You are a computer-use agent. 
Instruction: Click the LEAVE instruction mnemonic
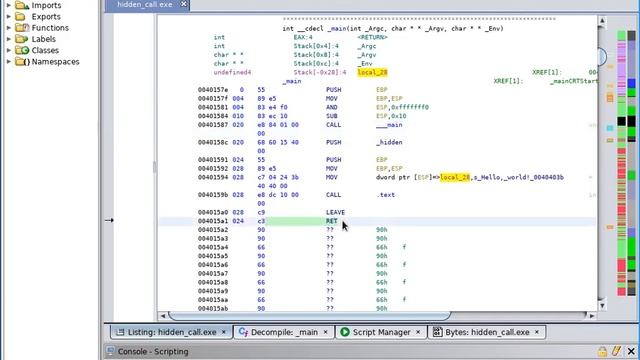pyautogui.click(x=335, y=212)
